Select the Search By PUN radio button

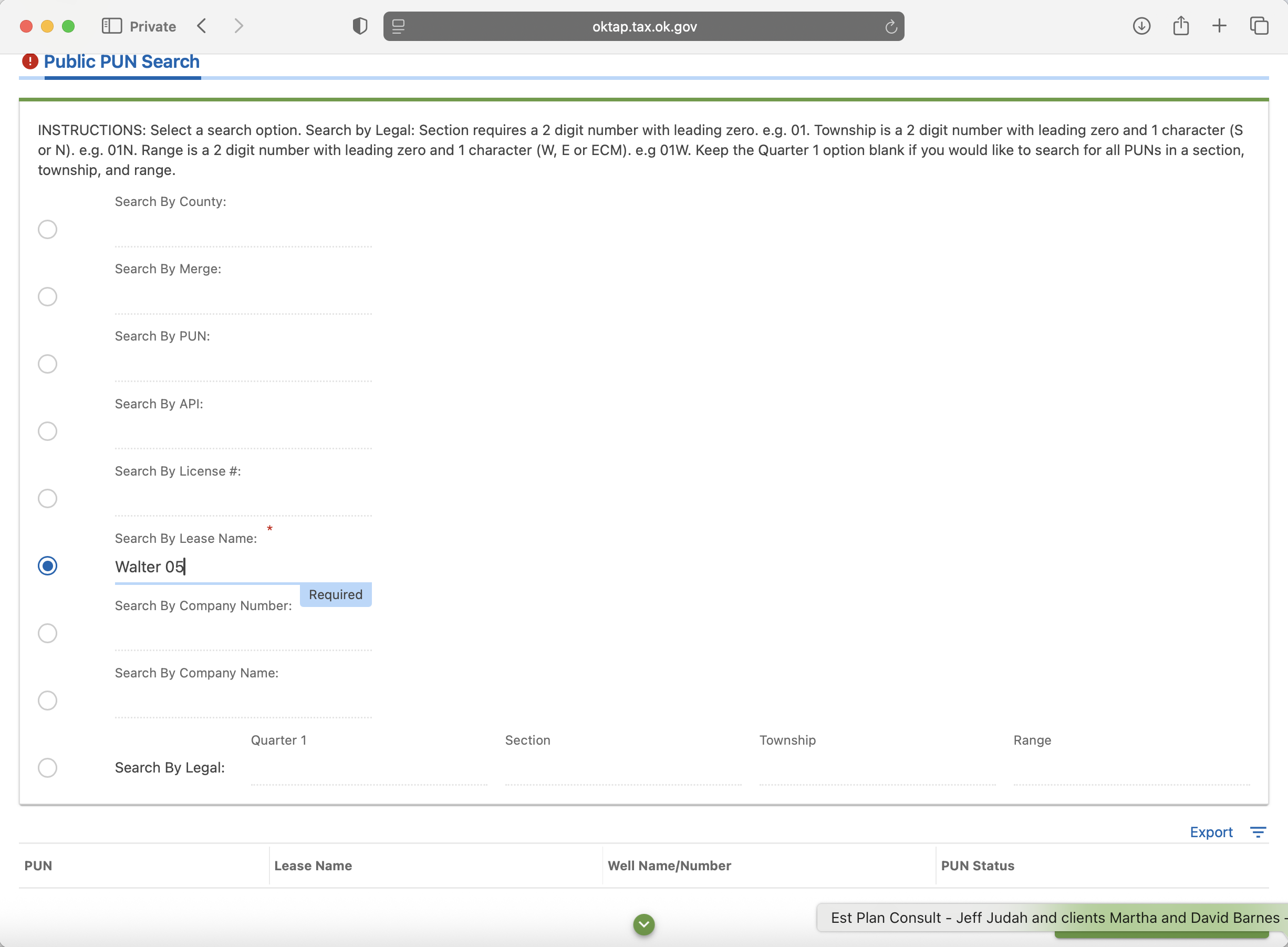click(x=48, y=364)
